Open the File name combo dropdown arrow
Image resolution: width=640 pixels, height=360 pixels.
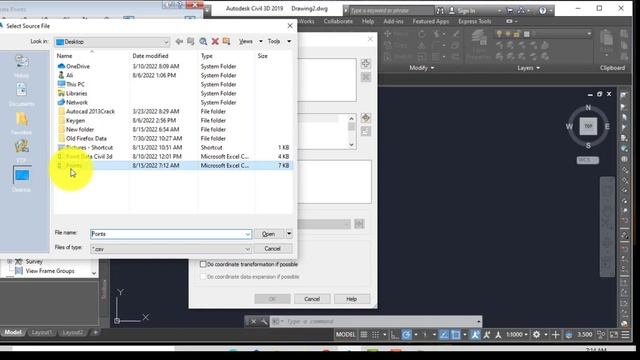click(x=247, y=234)
